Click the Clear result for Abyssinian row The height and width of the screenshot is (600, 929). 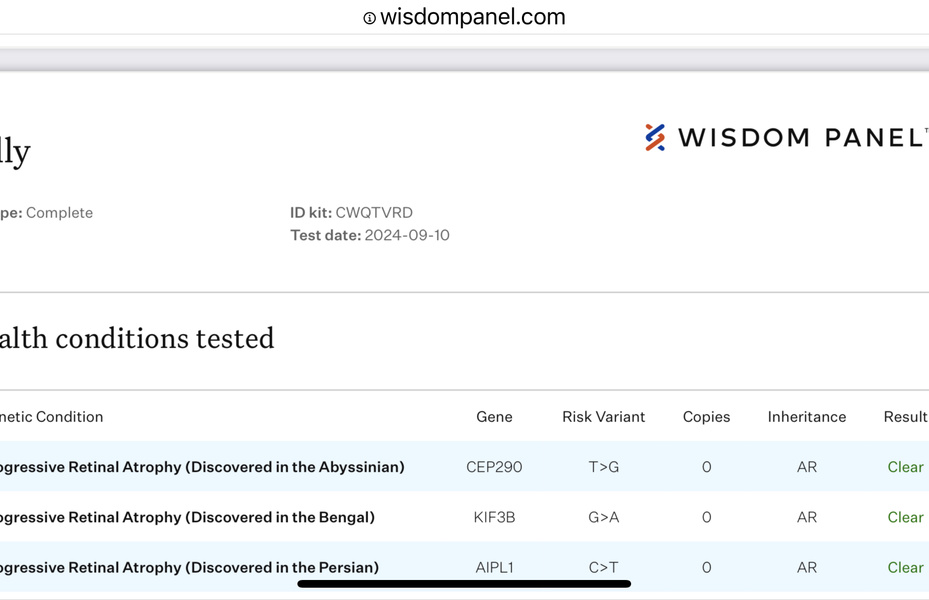coord(905,467)
